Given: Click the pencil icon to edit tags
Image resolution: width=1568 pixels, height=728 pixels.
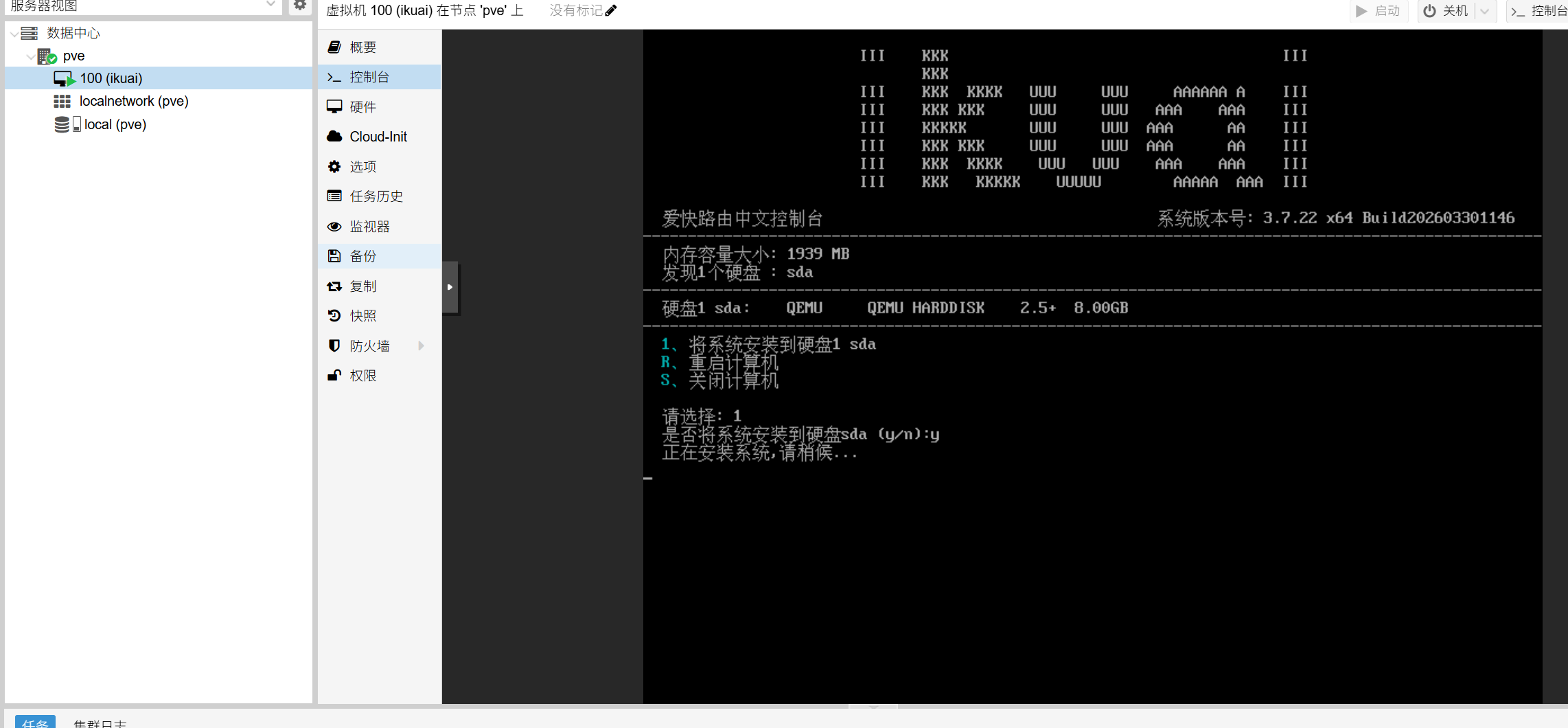Looking at the screenshot, I should (611, 10).
